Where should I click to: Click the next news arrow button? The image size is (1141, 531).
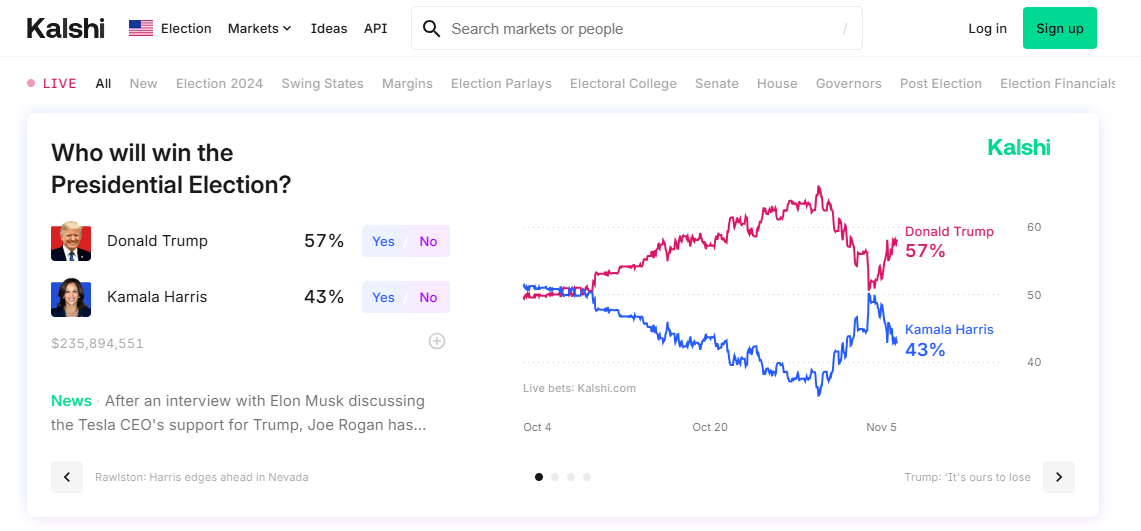point(1059,477)
